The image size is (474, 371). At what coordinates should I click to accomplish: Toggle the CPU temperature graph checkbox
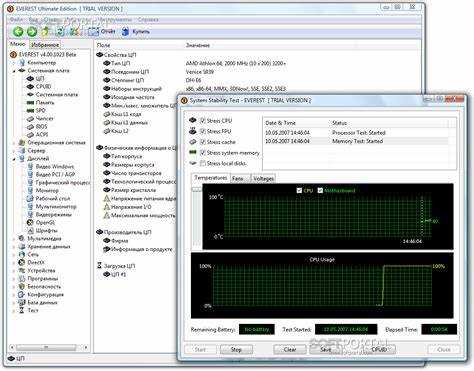tap(299, 190)
